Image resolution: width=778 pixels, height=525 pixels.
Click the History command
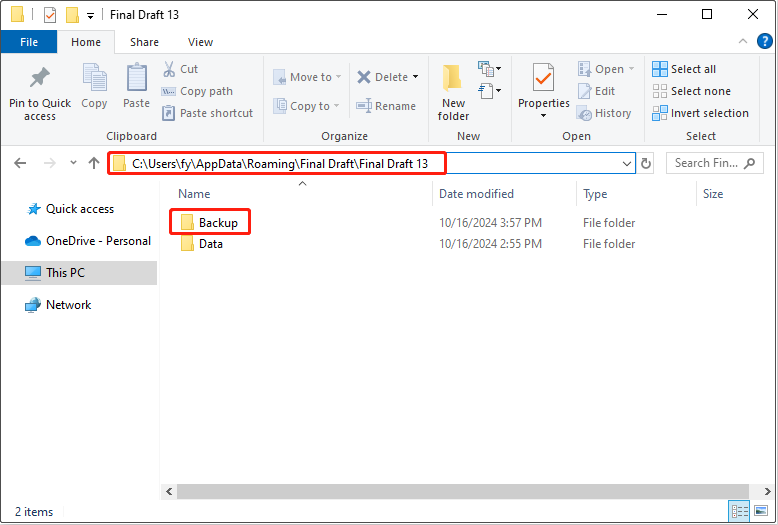coord(604,113)
